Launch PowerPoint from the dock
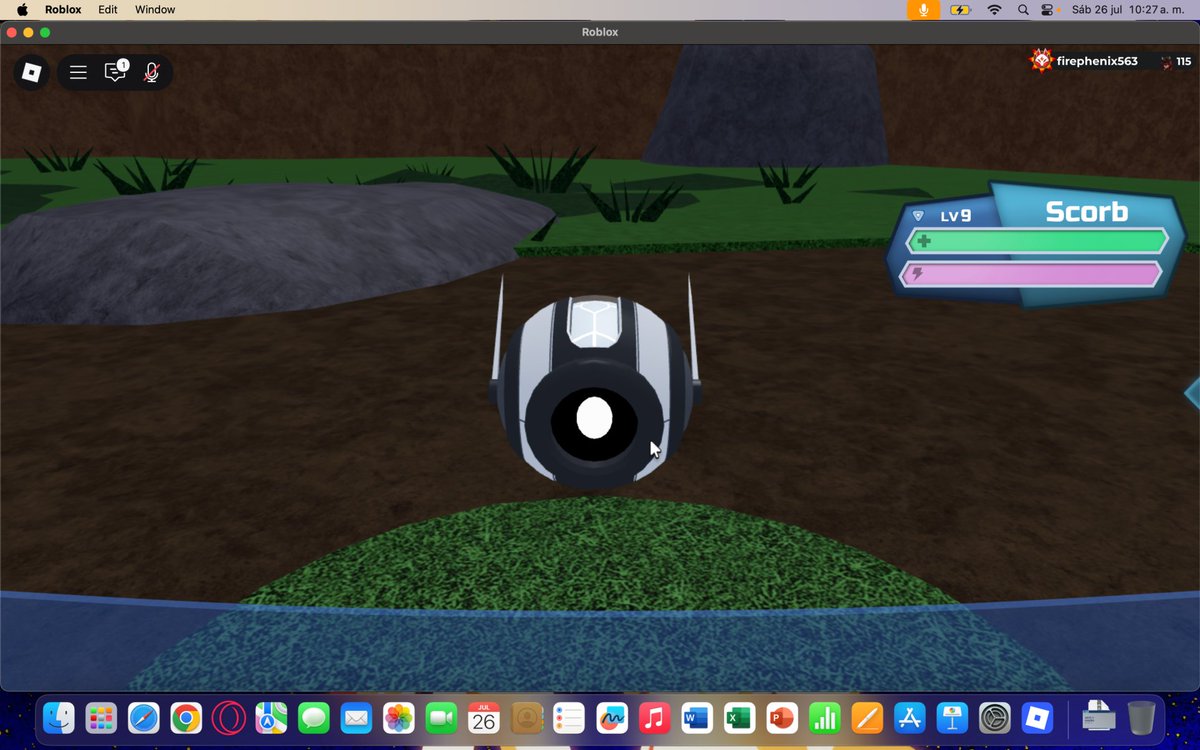 pos(781,718)
